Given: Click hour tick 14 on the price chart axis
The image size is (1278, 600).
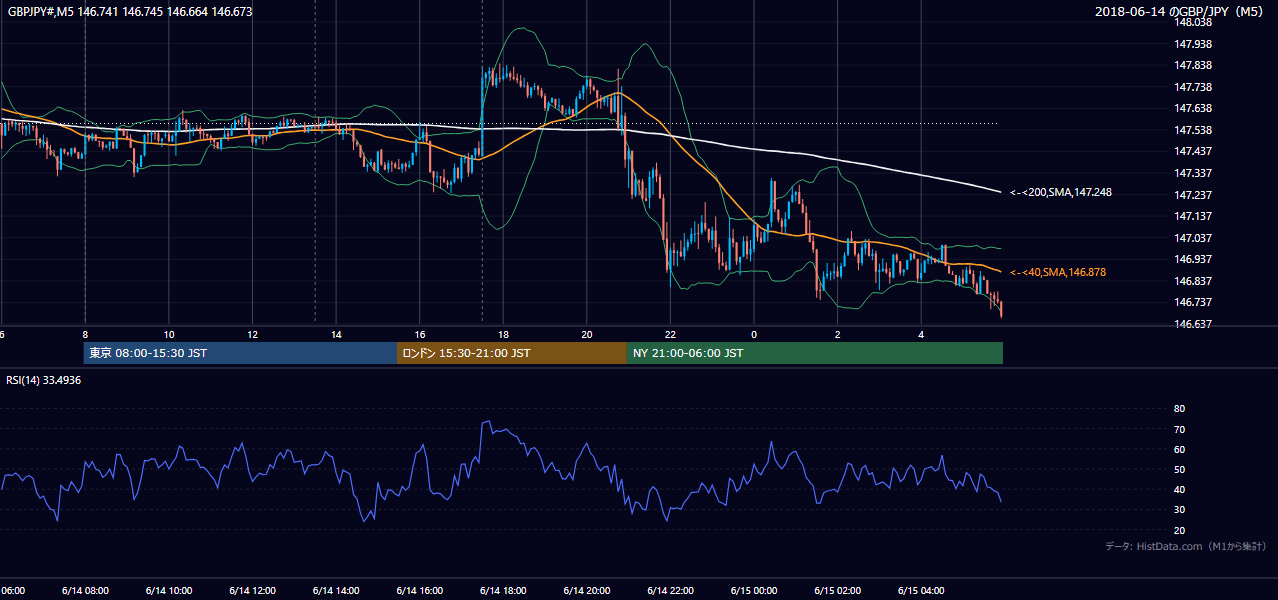Looking at the screenshot, I should click(336, 334).
